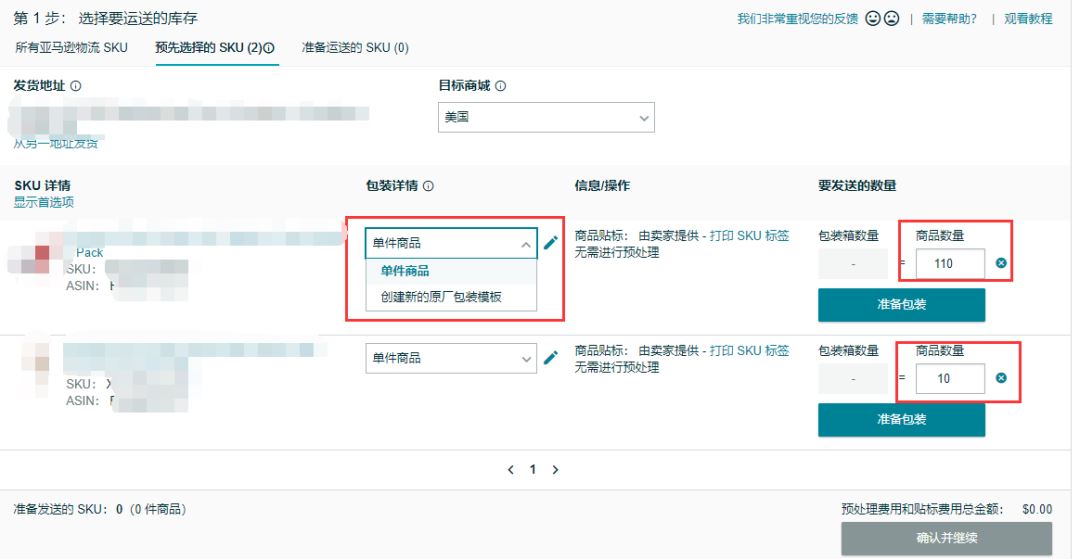Go to next page arrow
The image size is (1080, 559).
click(x=555, y=470)
